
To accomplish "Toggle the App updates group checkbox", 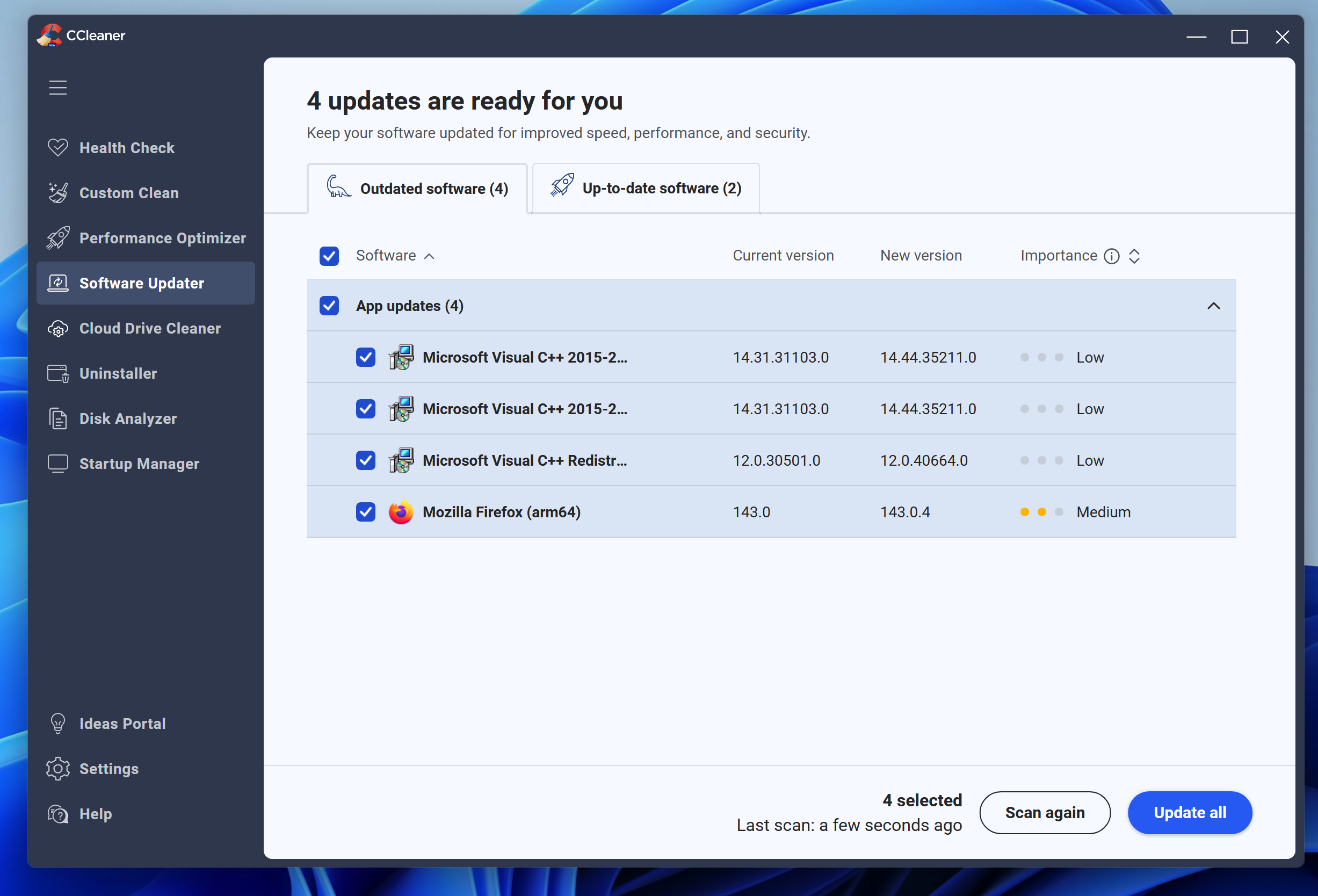I will point(329,306).
